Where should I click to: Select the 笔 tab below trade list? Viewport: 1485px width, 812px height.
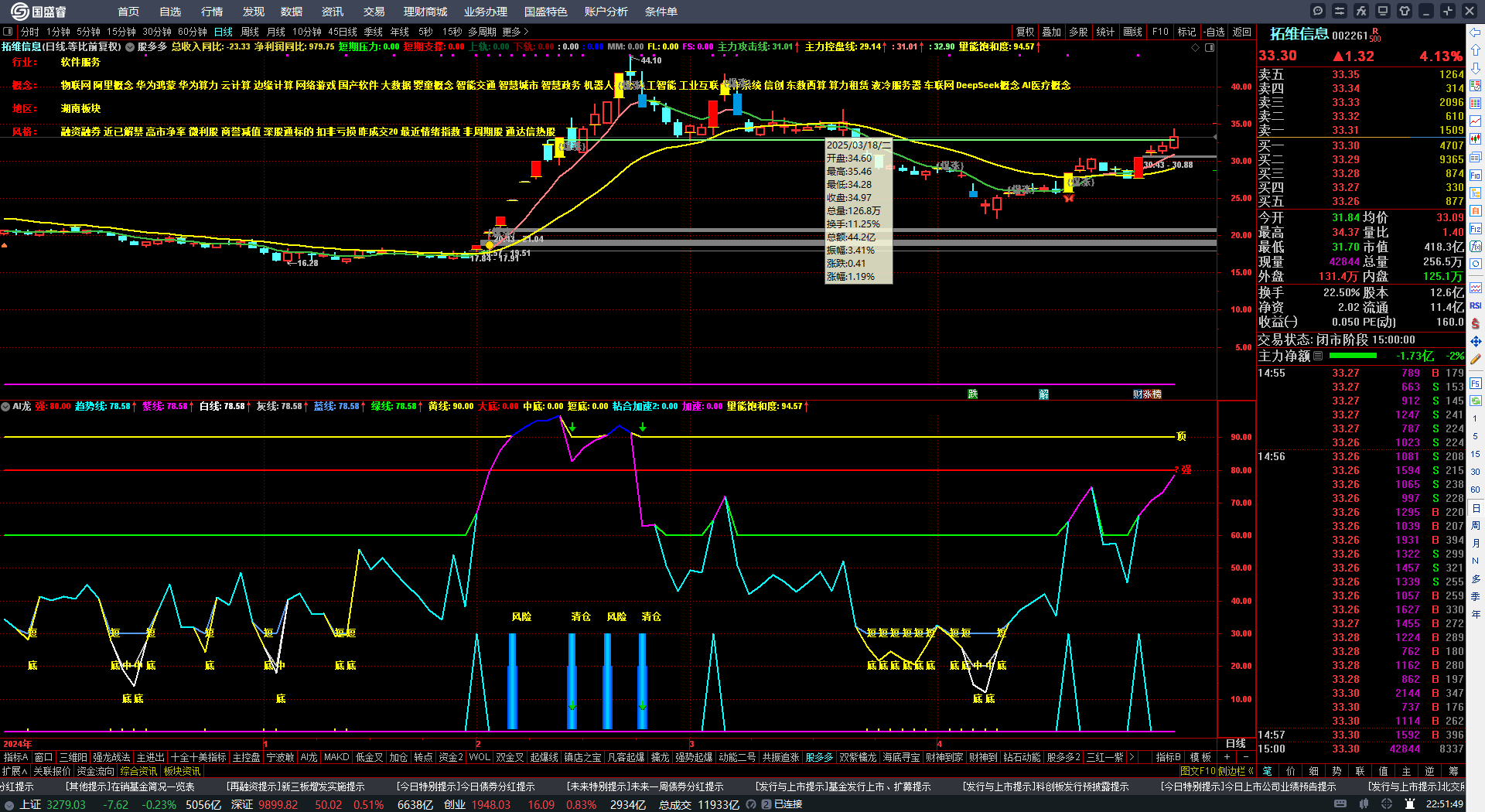[x=1267, y=771]
